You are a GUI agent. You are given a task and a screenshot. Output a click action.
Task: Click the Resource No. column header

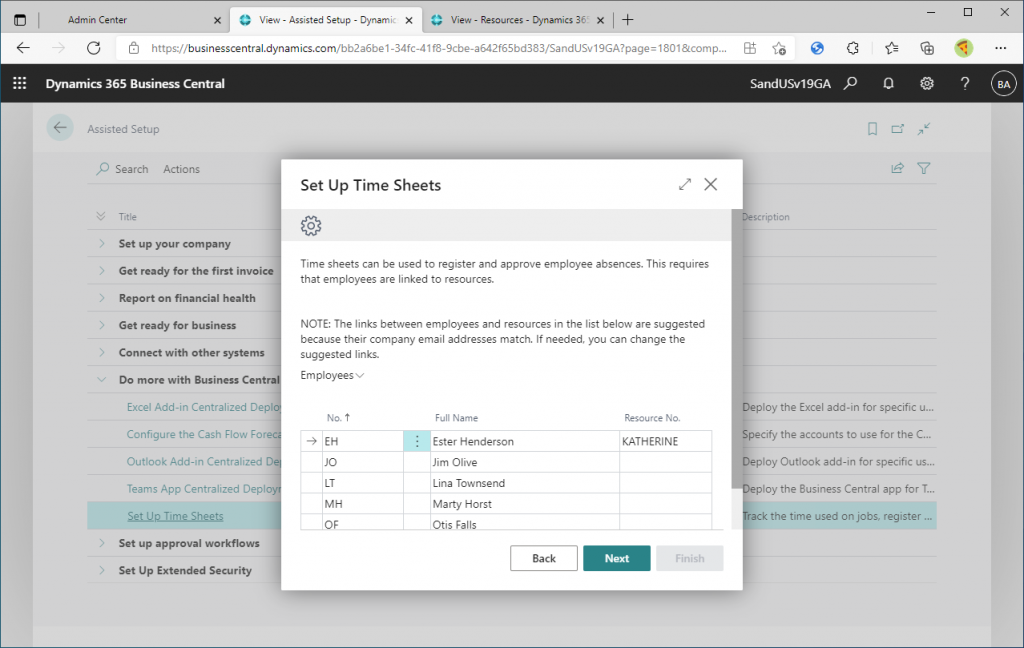tap(652, 418)
